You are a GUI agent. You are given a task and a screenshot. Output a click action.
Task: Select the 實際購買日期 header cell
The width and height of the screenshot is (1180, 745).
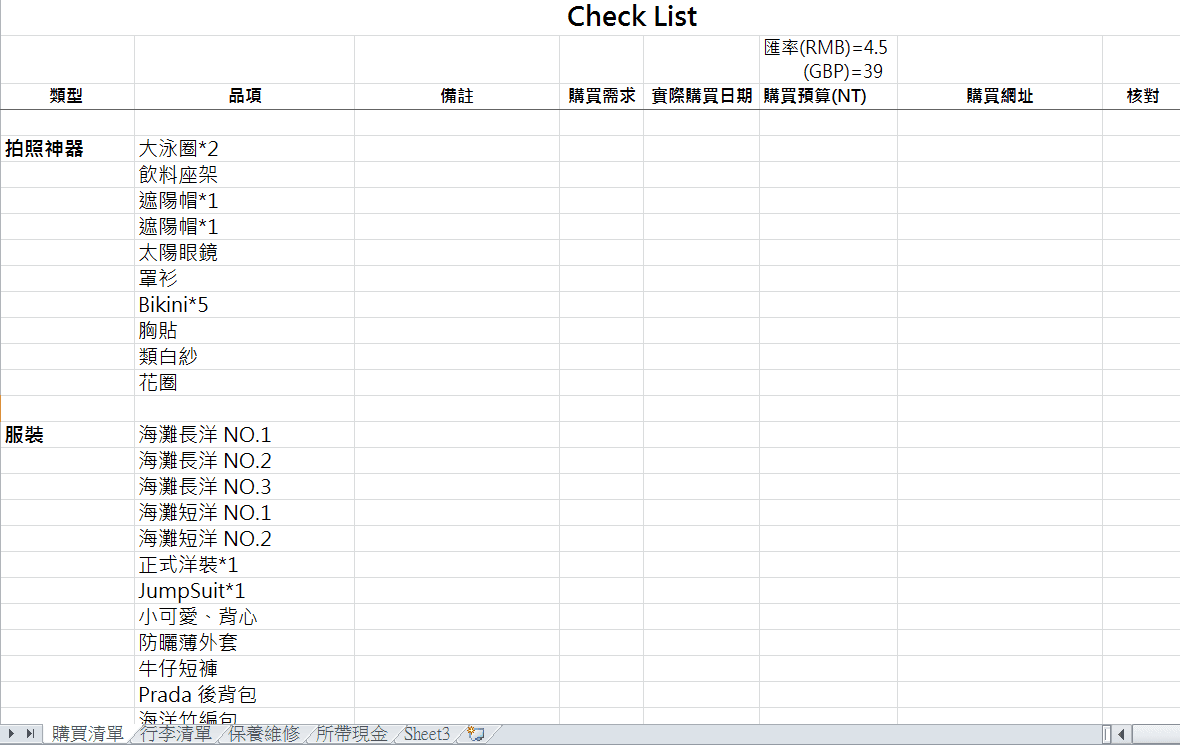(x=701, y=96)
